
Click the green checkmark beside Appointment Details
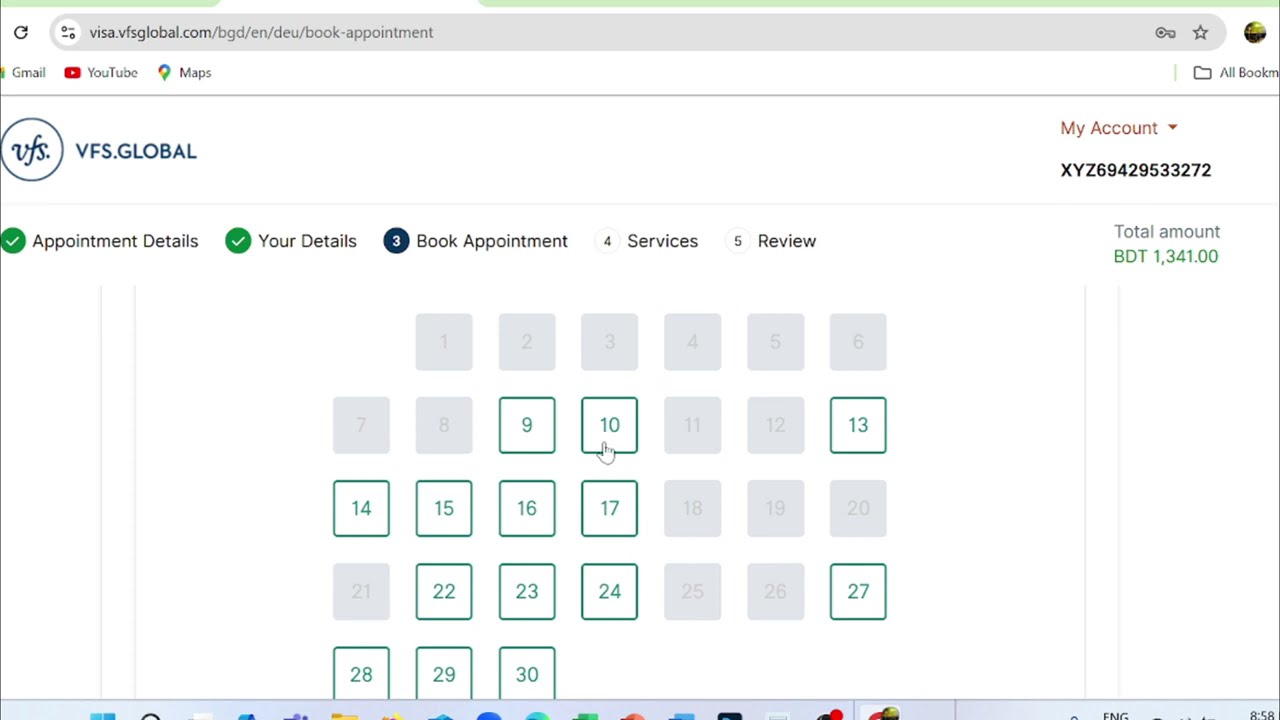pos(13,241)
